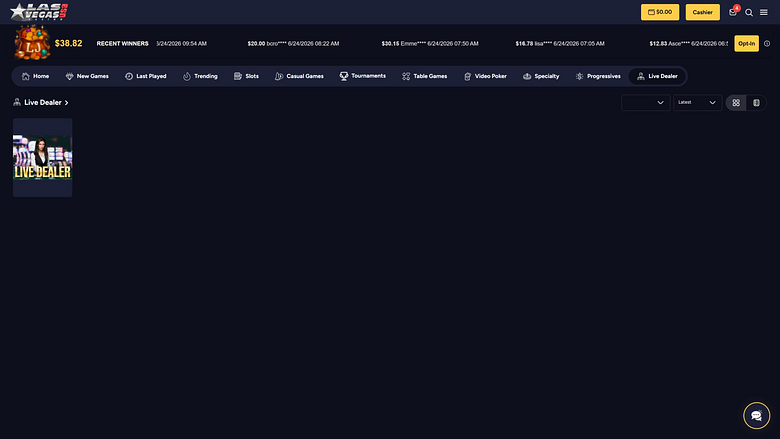
Task: Open the Video Poker category
Action: click(x=485, y=76)
